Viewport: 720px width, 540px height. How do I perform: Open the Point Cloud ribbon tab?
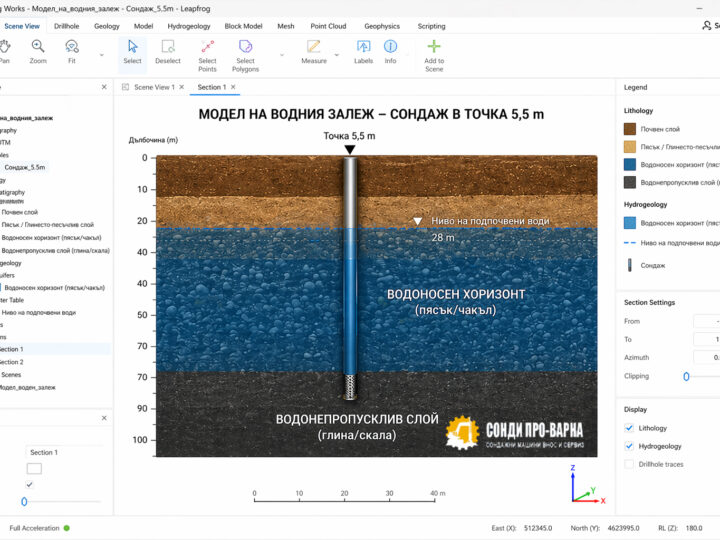(328, 26)
